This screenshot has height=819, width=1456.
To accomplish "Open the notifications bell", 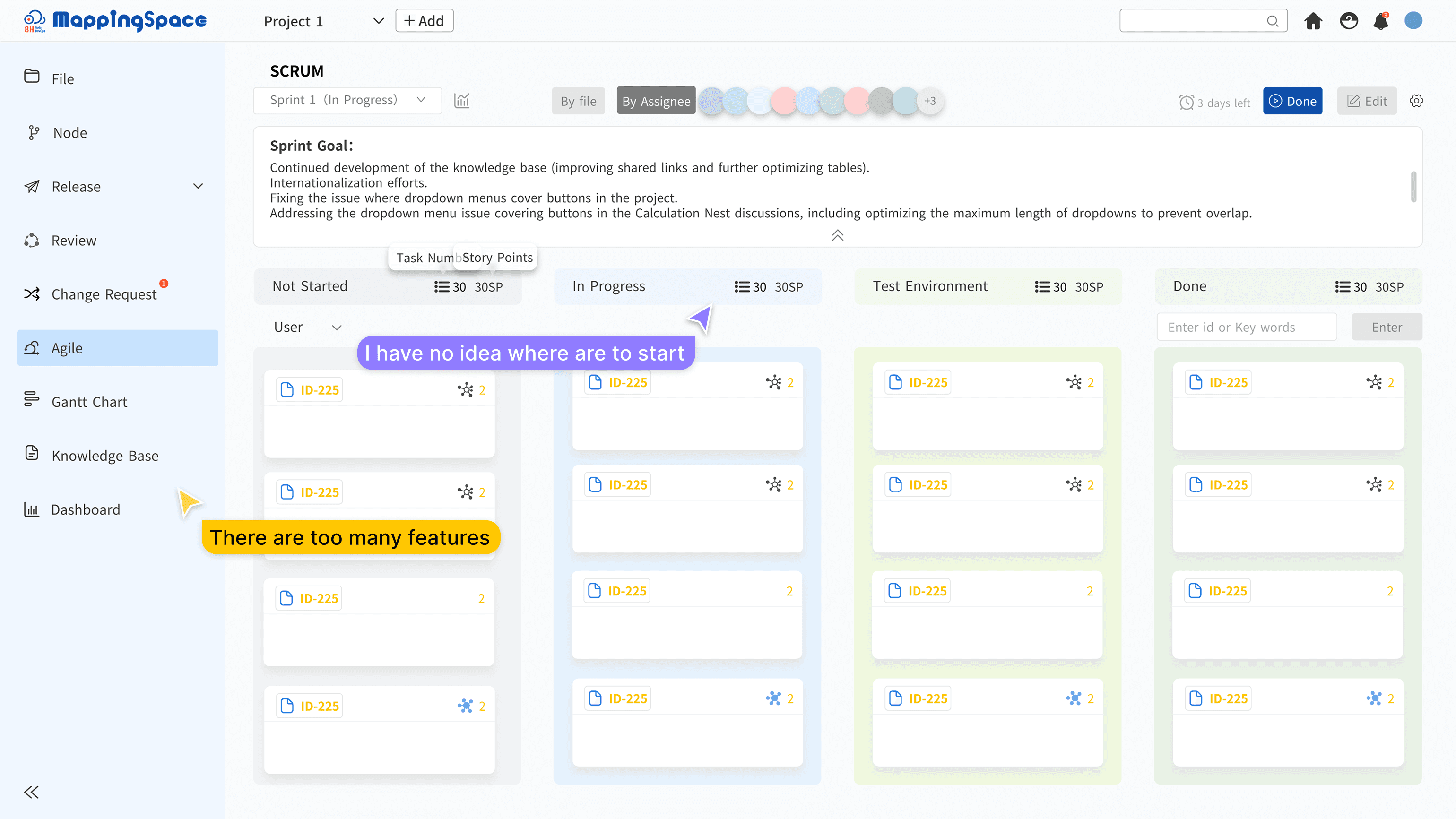I will point(1381,21).
